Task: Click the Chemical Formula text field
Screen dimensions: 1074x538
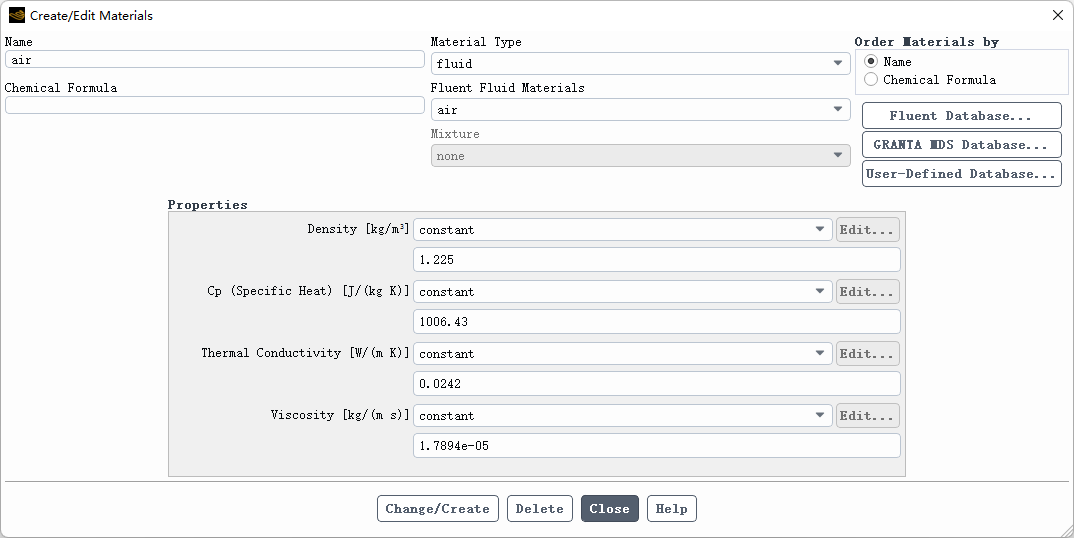Action: pyautogui.click(x=215, y=106)
